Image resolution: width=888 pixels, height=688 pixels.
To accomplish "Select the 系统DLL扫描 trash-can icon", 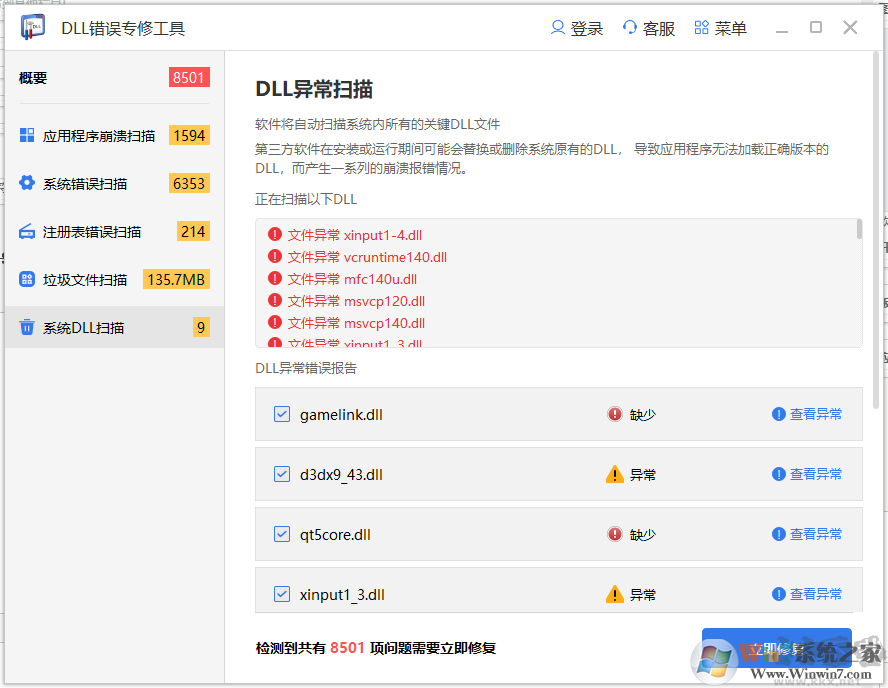I will click(27, 327).
